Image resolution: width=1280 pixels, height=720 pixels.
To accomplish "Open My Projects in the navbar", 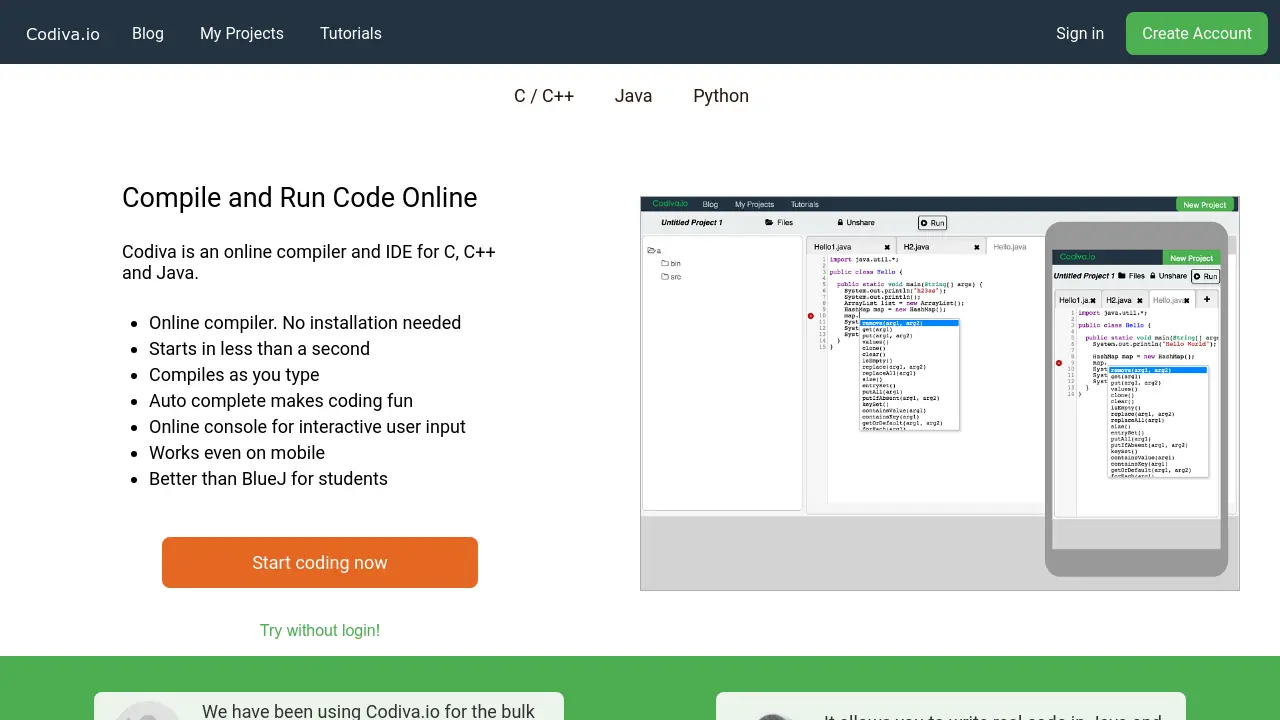I will click(242, 33).
